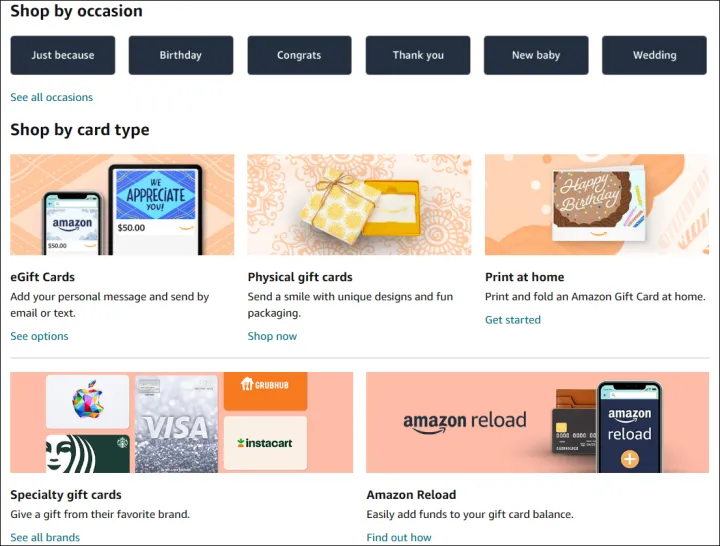Open the Grubhub gift card tile
This screenshot has height=546, width=720.
click(264, 390)
